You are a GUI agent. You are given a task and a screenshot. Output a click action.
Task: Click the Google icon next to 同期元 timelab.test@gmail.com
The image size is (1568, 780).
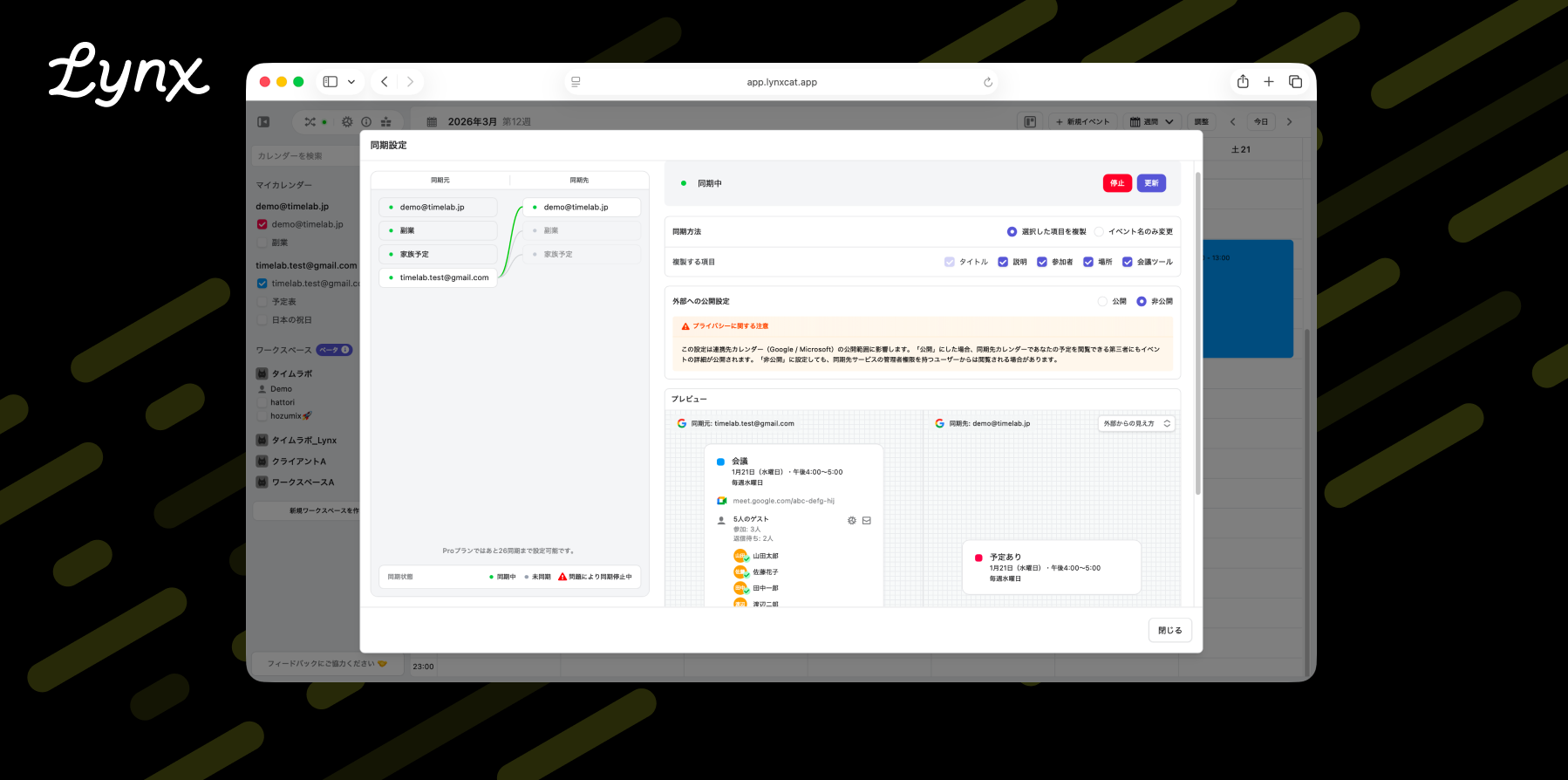(x=682, y=423)
